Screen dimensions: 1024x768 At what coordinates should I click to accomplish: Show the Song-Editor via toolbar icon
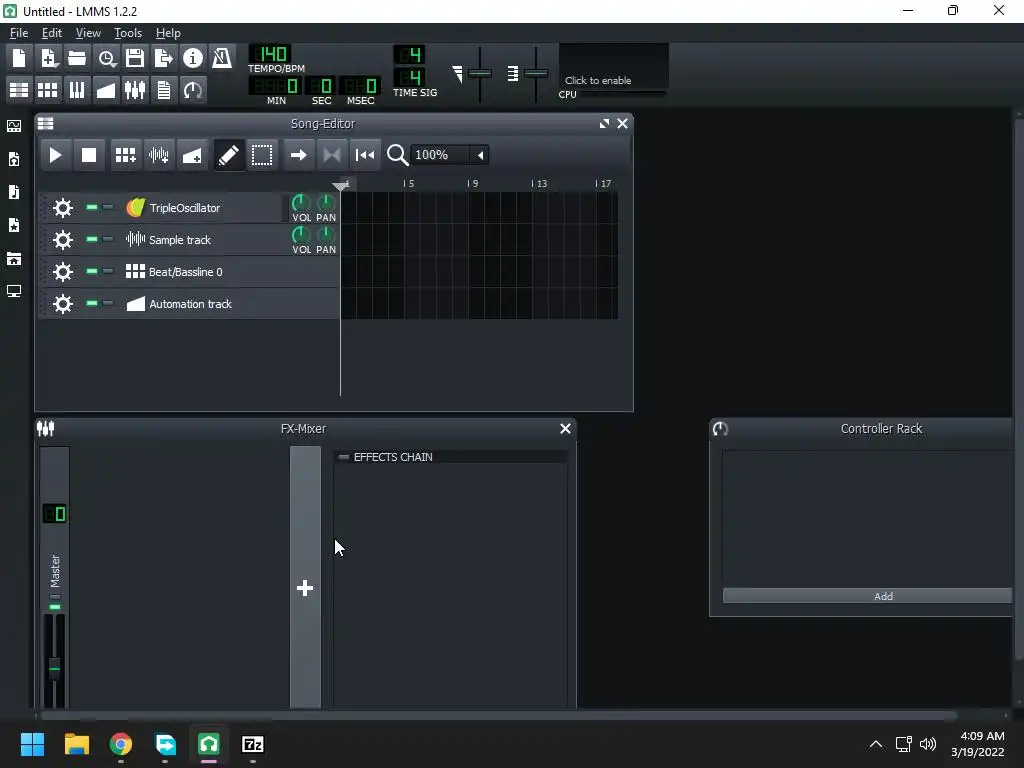click(19, 89)
